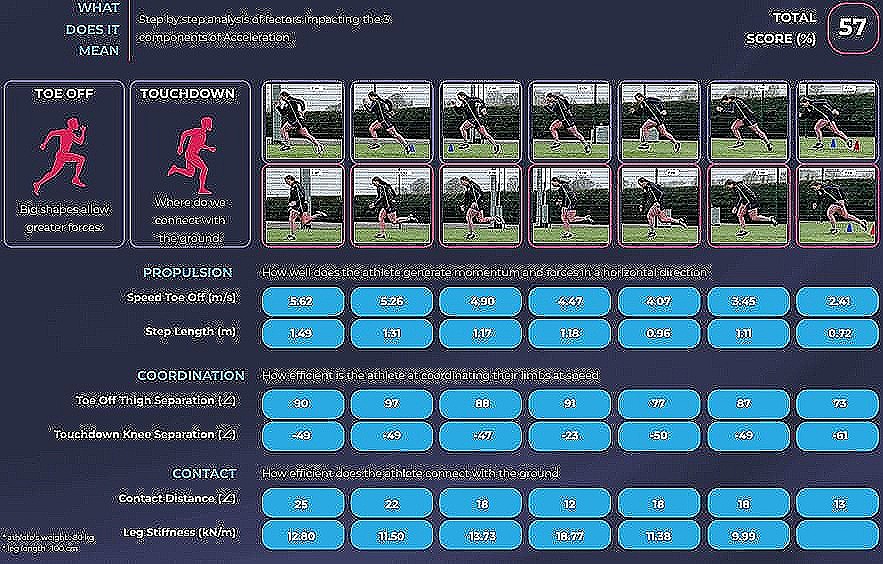Open the toe-off photo above the 4.07 speed
Viewport: 883px width, 564px height.
[x=659, y=120]
